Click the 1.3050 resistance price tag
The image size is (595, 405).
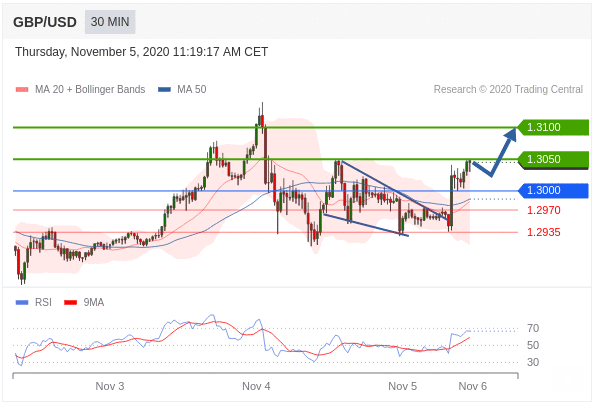[x=553, y=159]
